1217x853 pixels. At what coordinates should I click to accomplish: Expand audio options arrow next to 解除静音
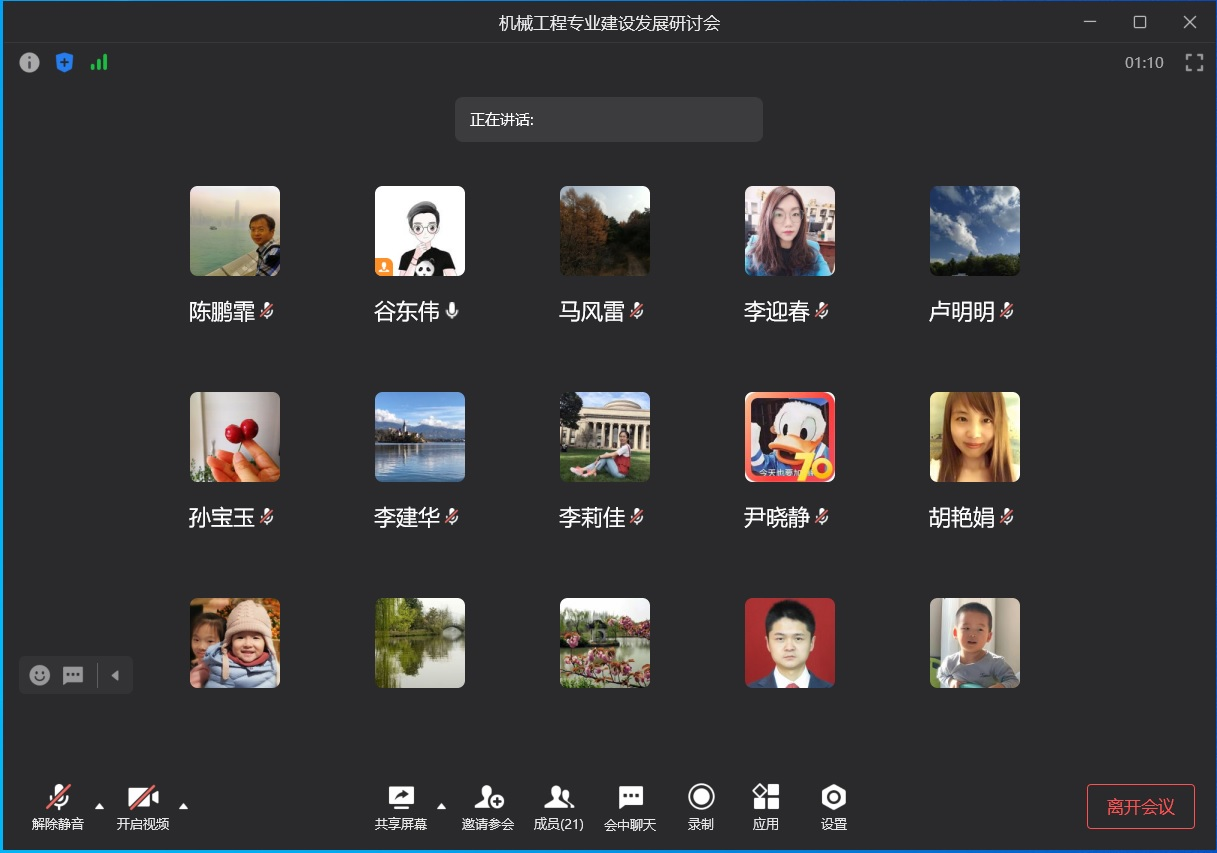(x=99, y=805)
